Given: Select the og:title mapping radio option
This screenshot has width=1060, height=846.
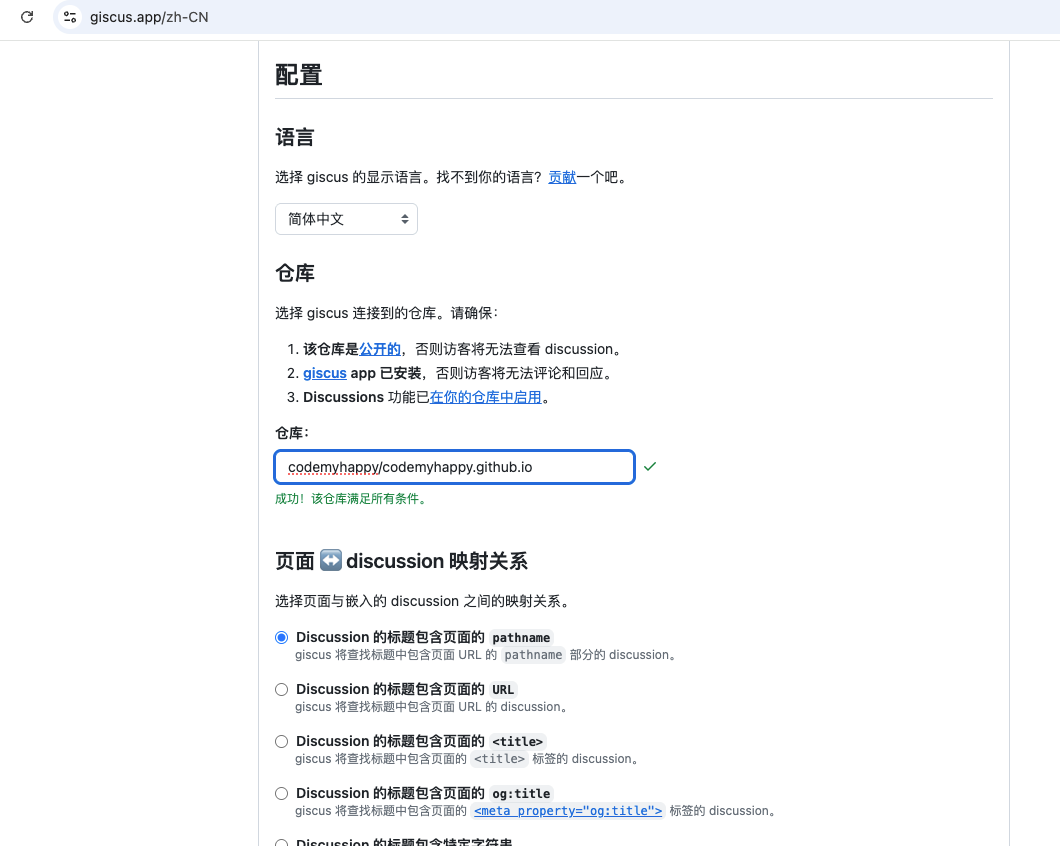Looking at the screenshot, I should pos(281,794).
